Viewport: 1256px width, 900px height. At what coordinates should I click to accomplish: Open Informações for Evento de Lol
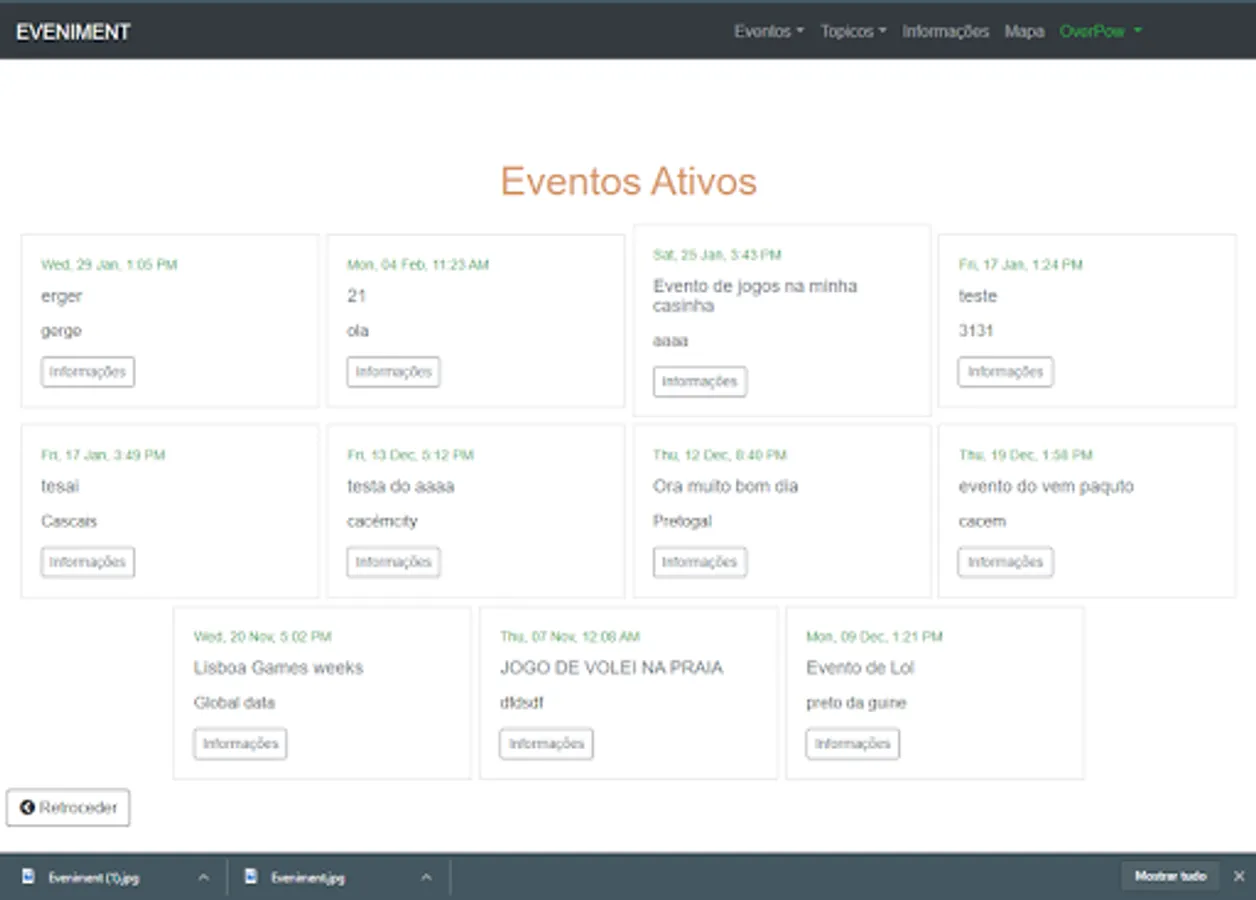853,744
